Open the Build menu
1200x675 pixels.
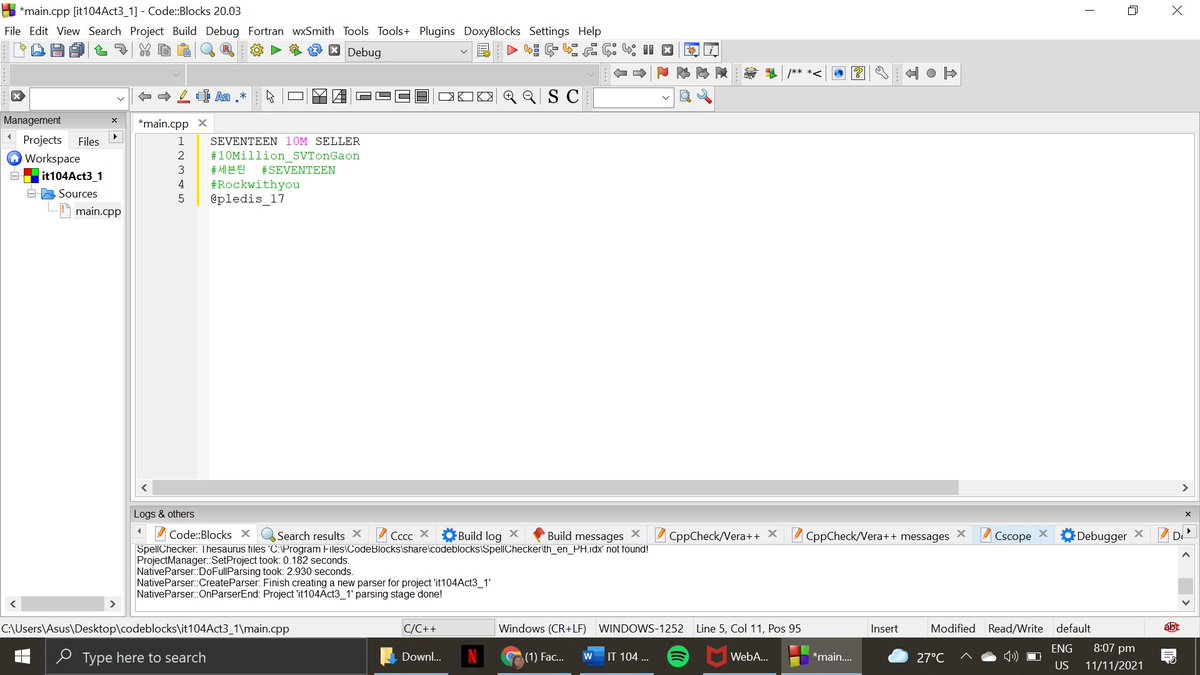tap(184, 31)
